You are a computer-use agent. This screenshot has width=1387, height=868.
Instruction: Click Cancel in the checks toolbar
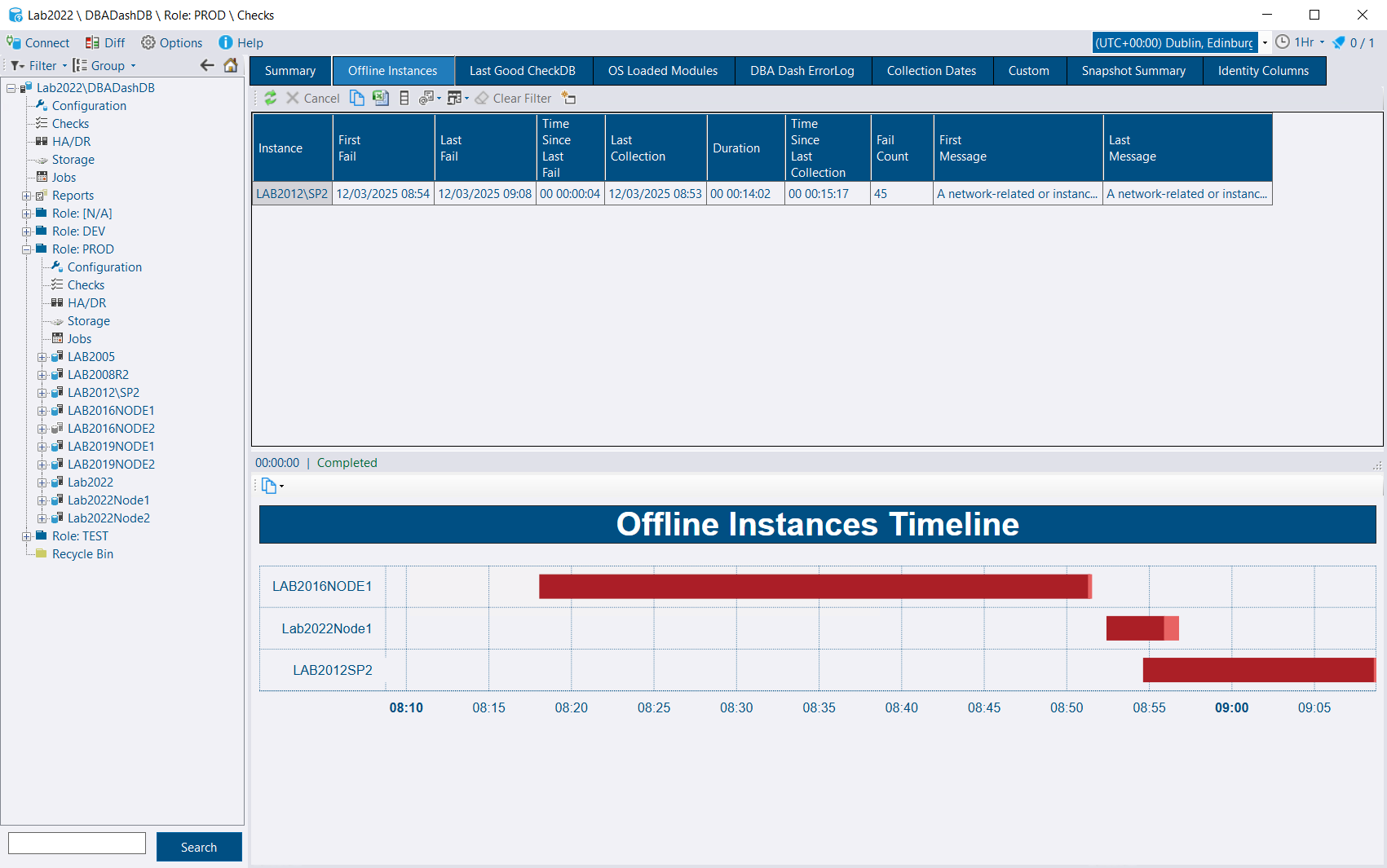[313, 98]
